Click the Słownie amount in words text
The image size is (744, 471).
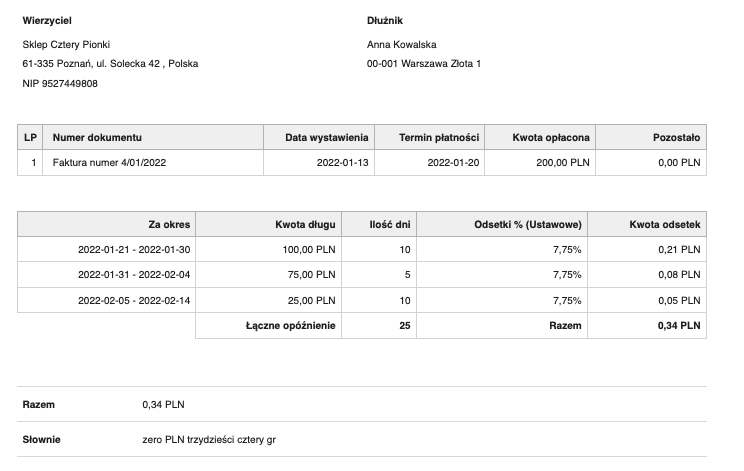(209, 440)
